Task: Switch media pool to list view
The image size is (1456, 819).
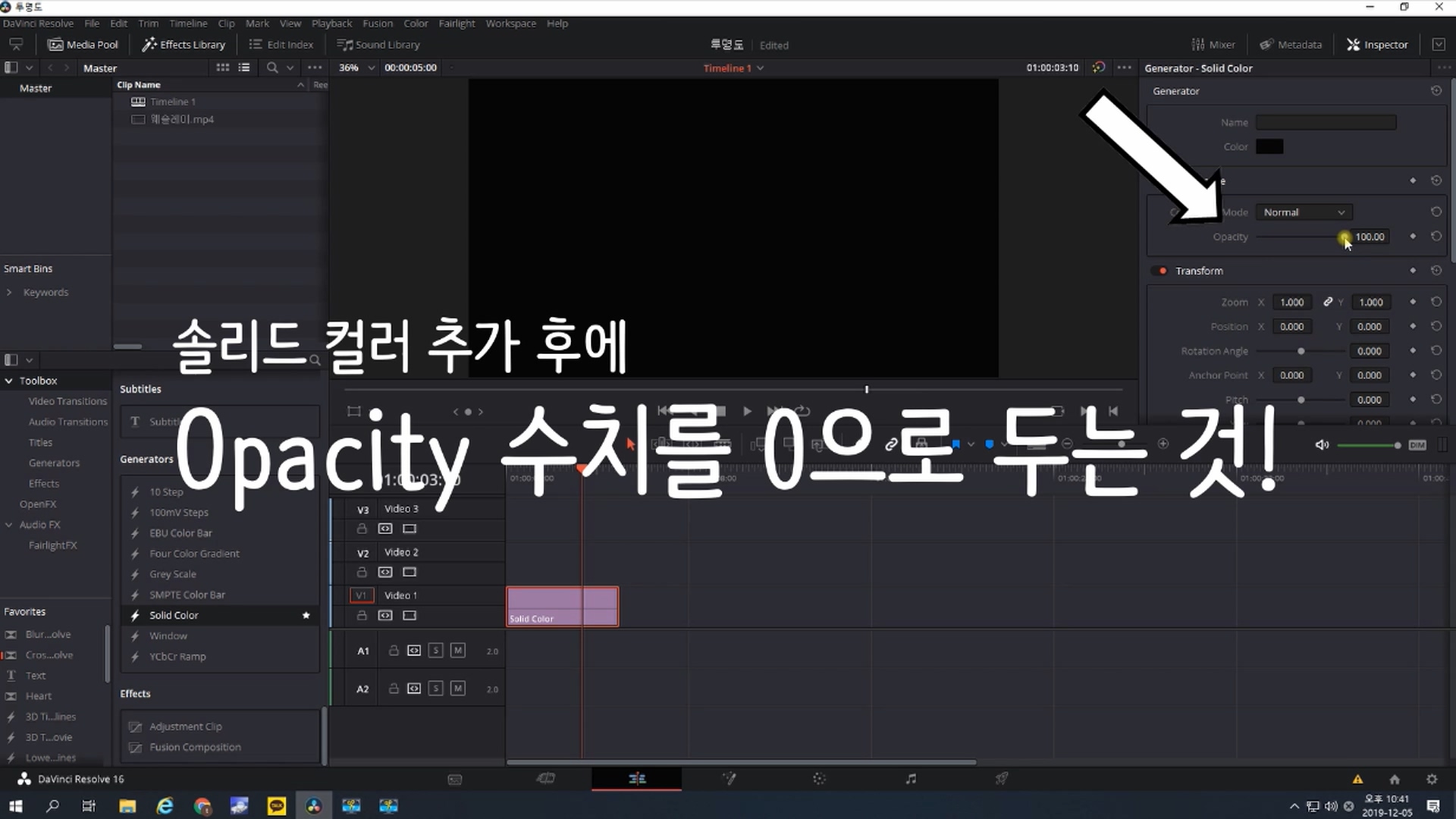Action: pyautogui.click(x=243, y=67)
